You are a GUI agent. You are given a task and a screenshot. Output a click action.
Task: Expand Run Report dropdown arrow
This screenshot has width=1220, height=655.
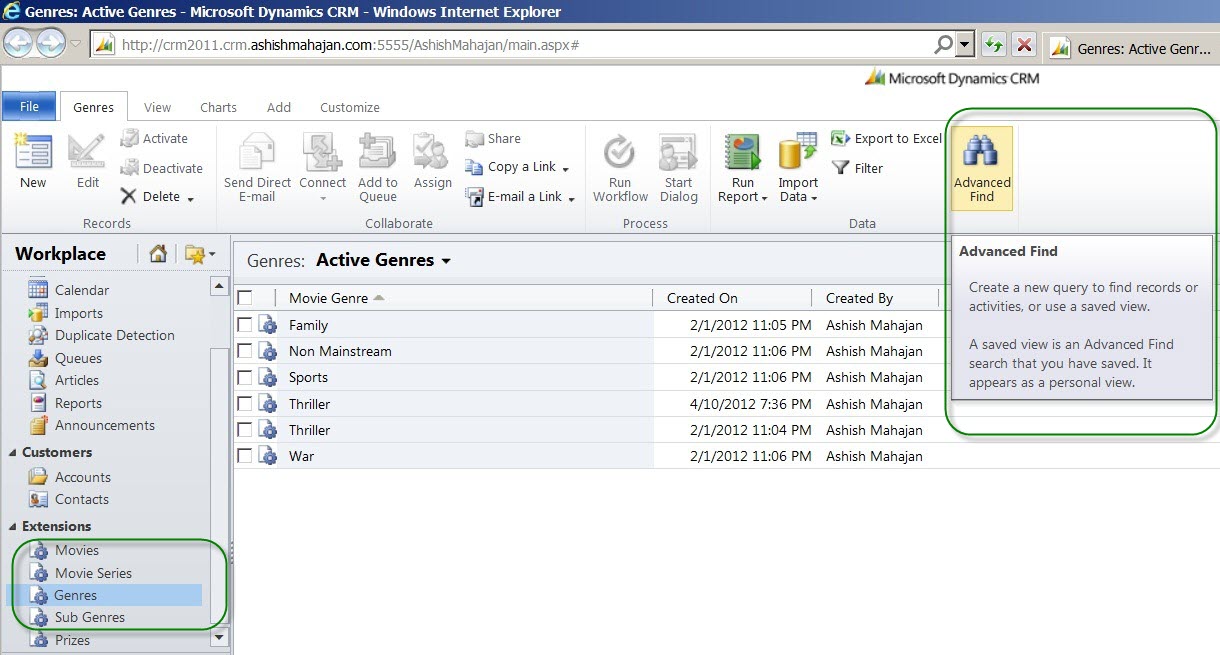(x=764, y=198)
